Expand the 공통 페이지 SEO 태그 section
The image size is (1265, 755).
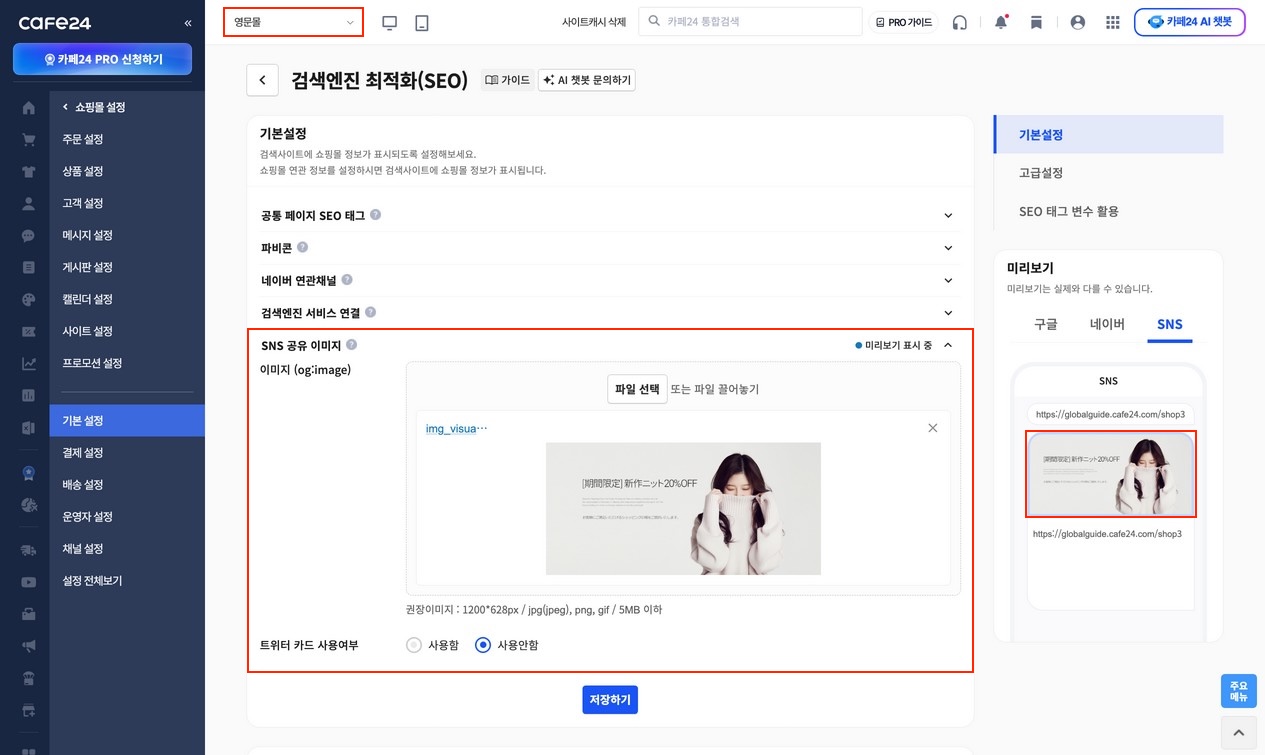948,215
